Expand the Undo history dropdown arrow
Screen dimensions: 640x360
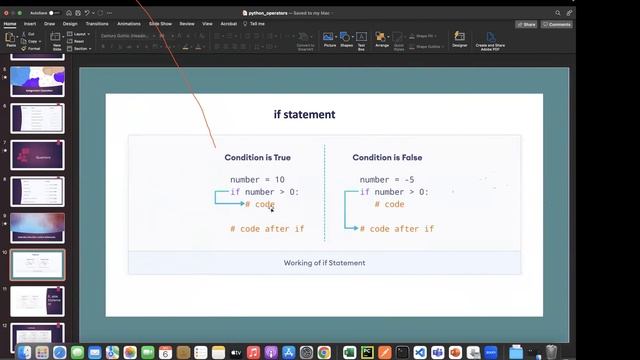click(x=93, y=13)
